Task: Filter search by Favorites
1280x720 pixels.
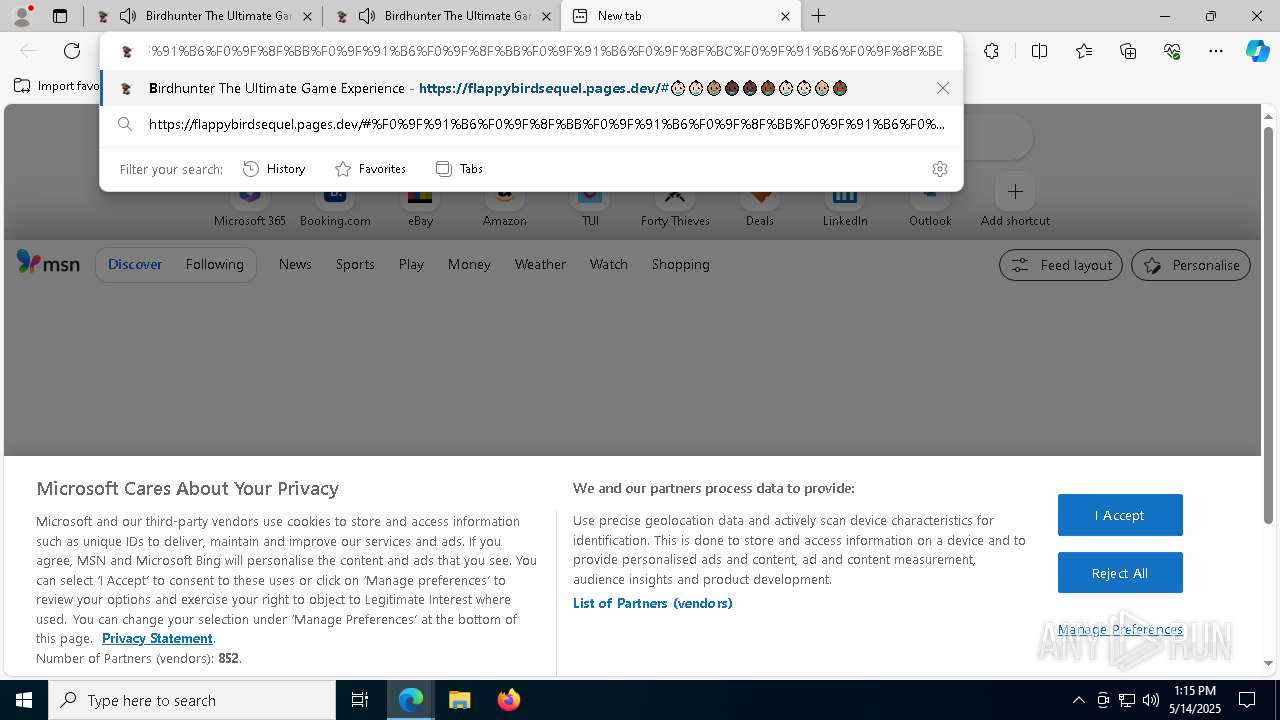Action: pyautogui.click(x=370, y=169)
